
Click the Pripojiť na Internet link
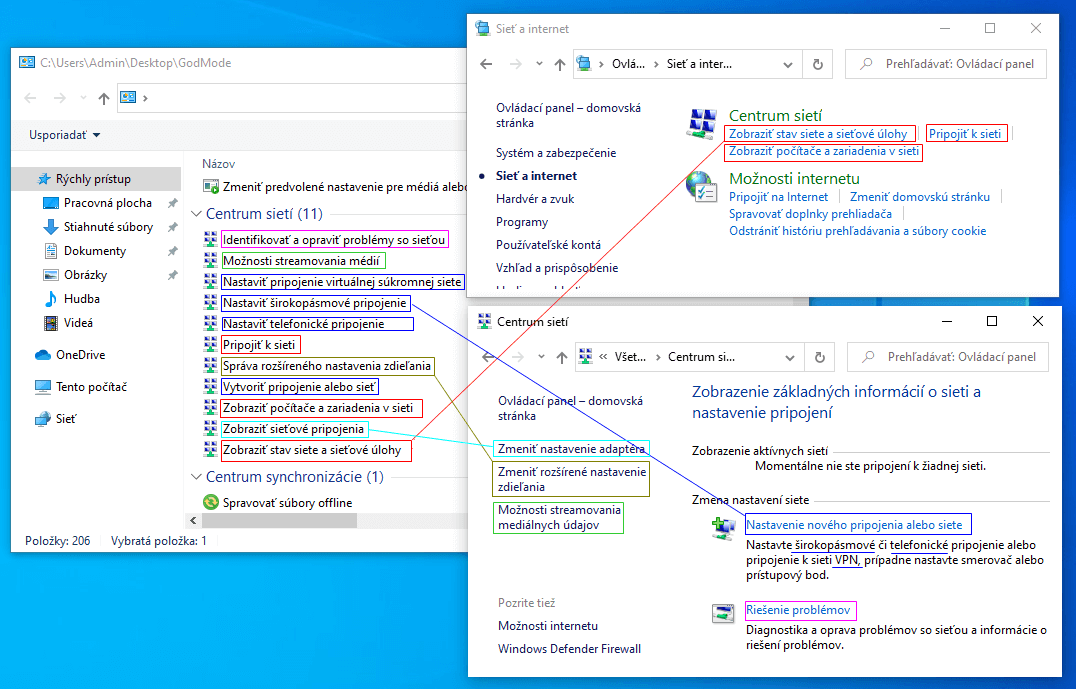[778, 197]
